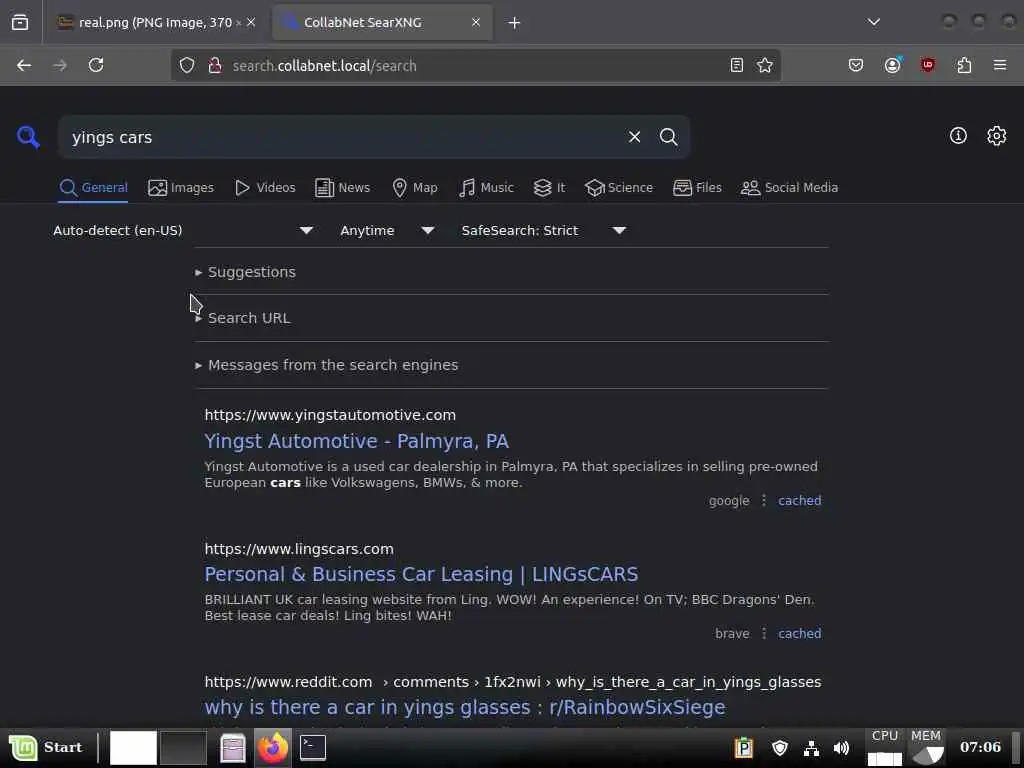
Task: Click the browser address bar
Action: click(x=475, y=65)
